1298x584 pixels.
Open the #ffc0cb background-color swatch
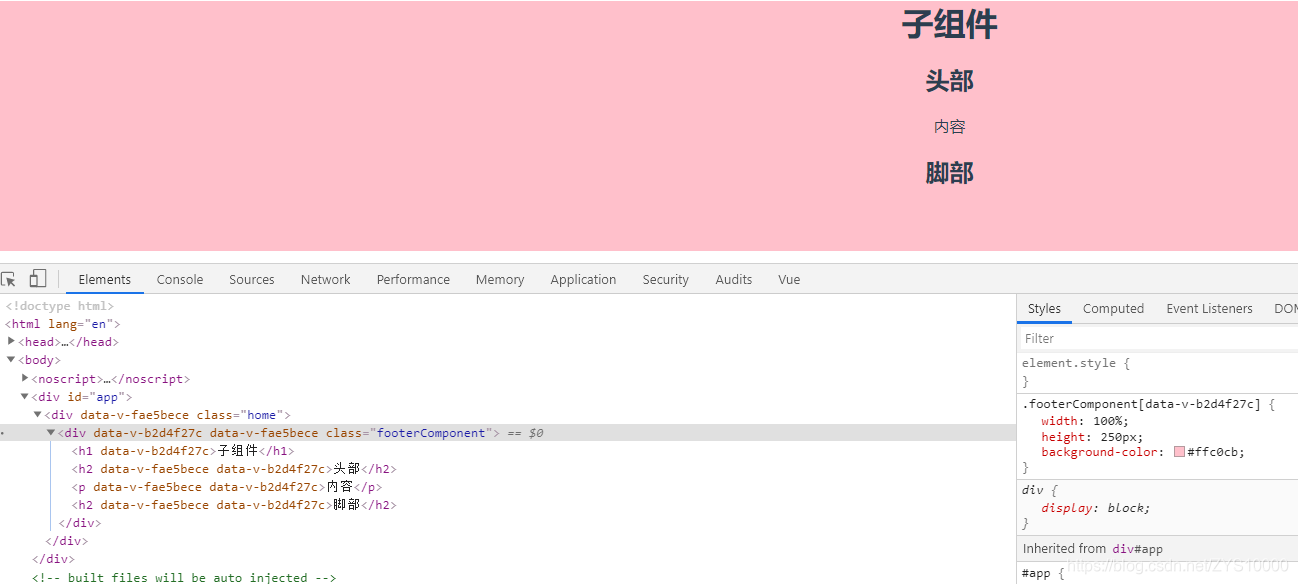point(1179,452)
